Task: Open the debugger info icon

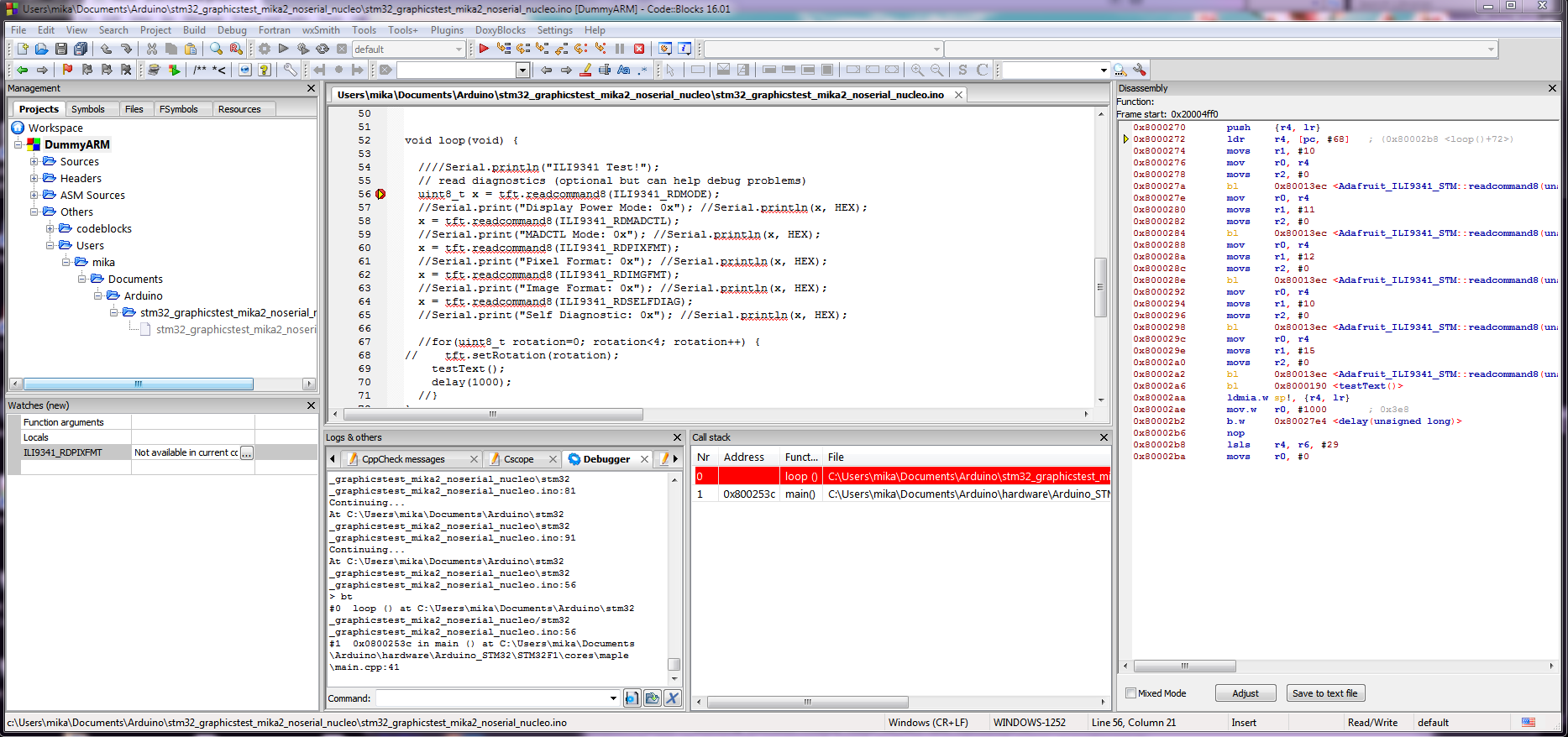Action: click(684, 50)
